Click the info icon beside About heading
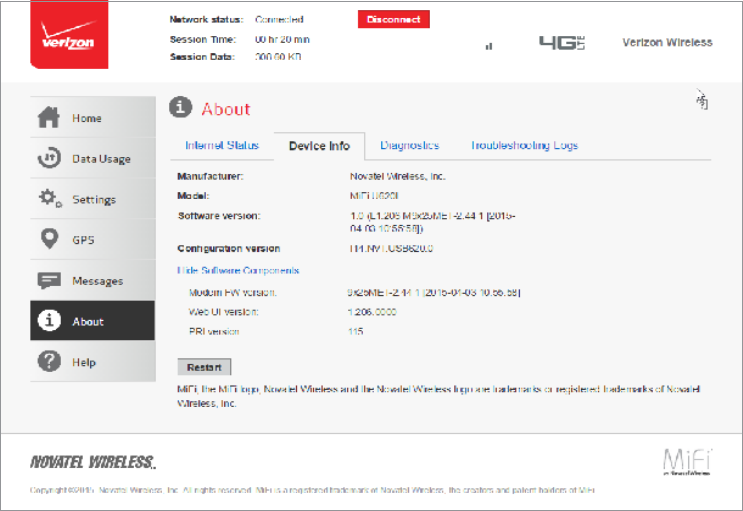The height and width of the screenshot is (511, 743). [x=180, y=107]
